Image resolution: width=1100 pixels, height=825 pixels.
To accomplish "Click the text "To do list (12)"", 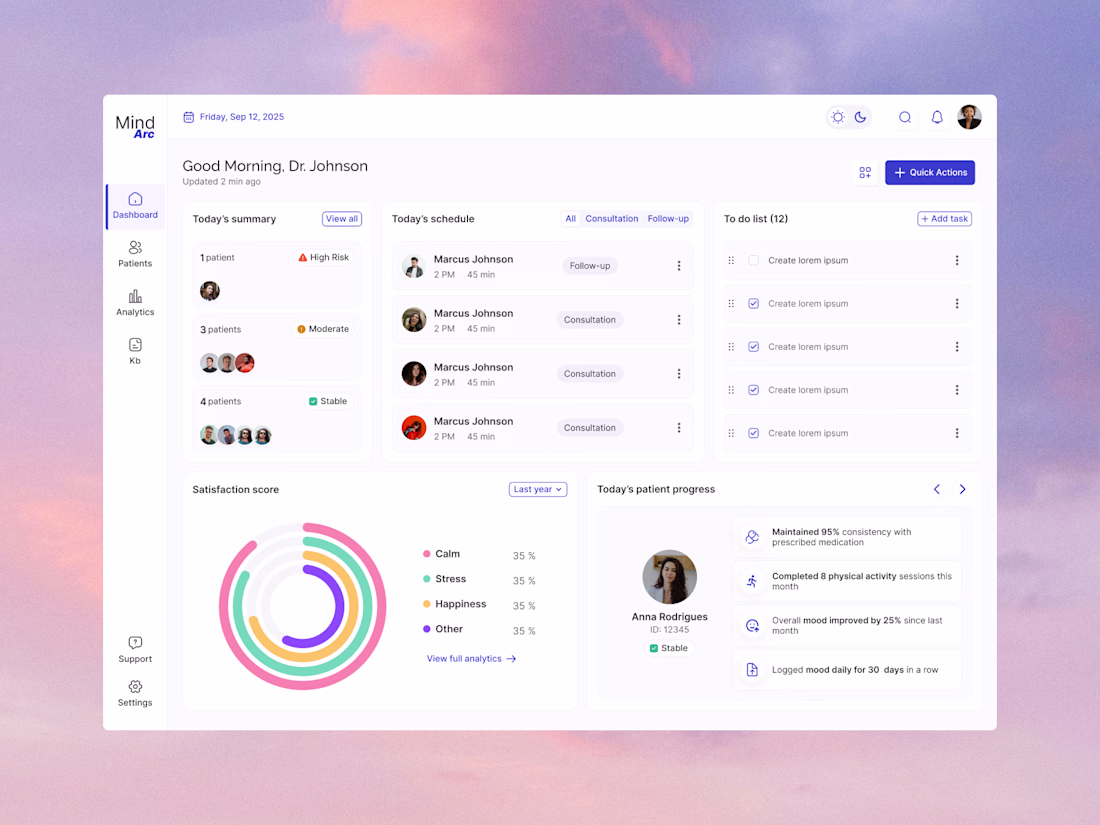I will pos(756,219).
